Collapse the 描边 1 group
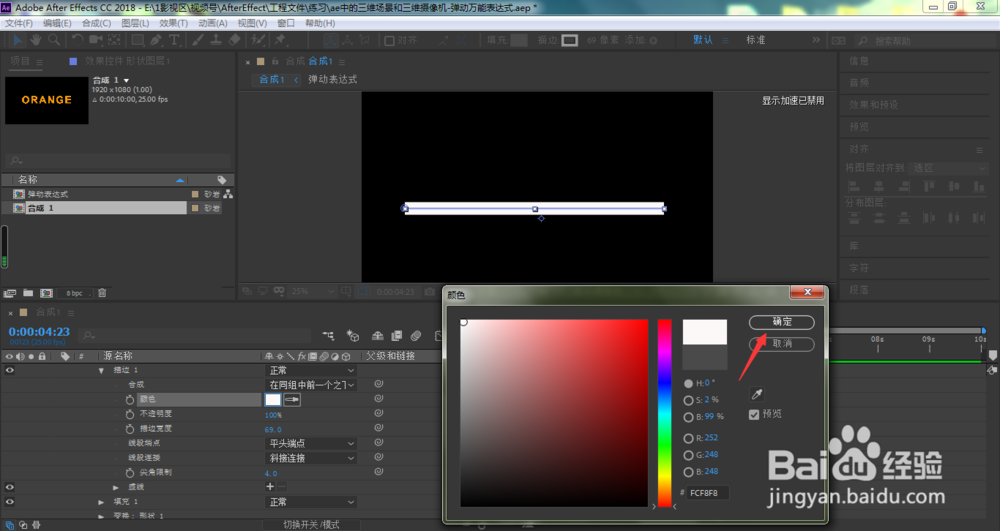Viewport: 1000px width, 531px height. point(101,370)
